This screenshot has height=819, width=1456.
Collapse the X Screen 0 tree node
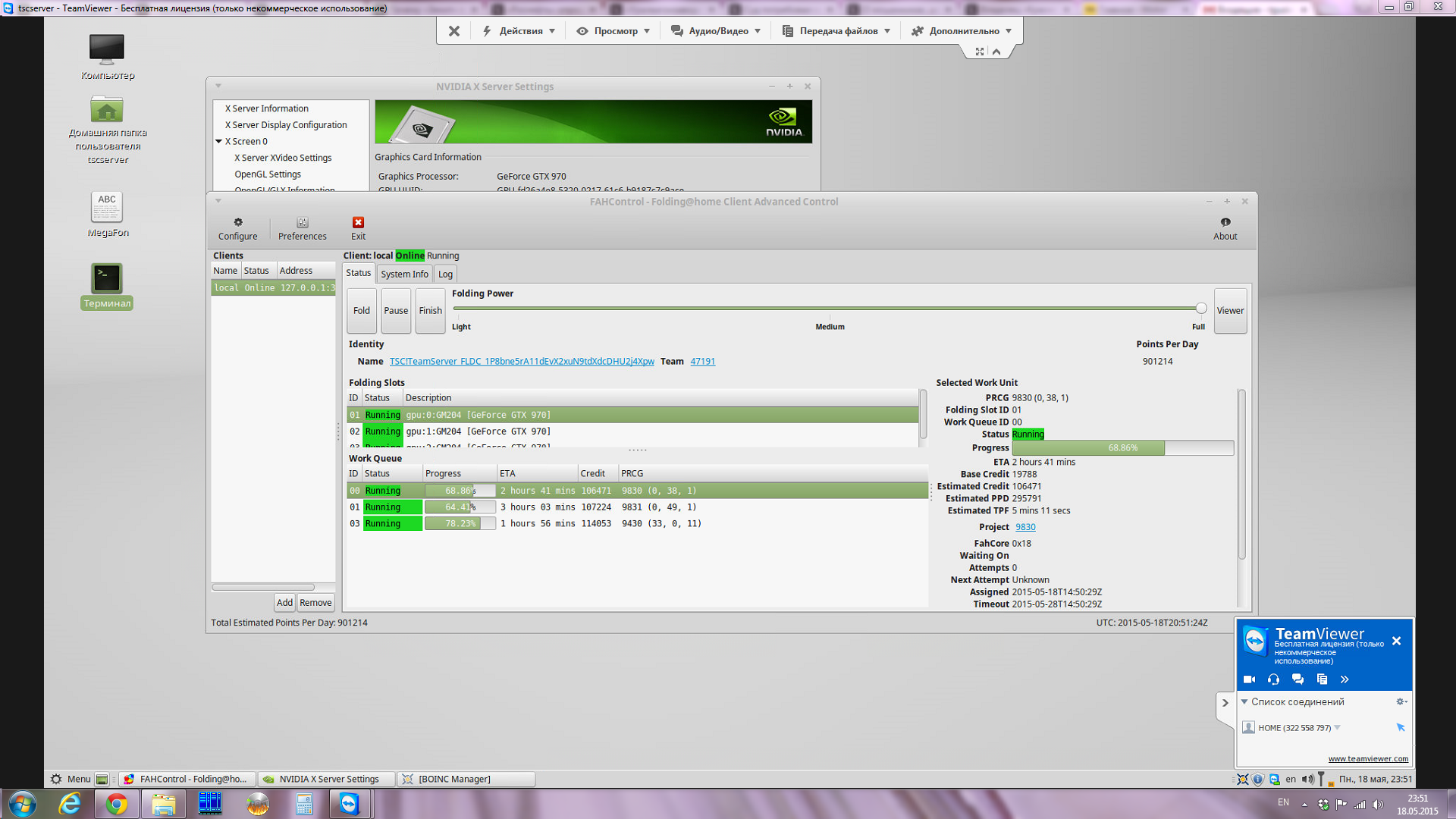point(218,142)
